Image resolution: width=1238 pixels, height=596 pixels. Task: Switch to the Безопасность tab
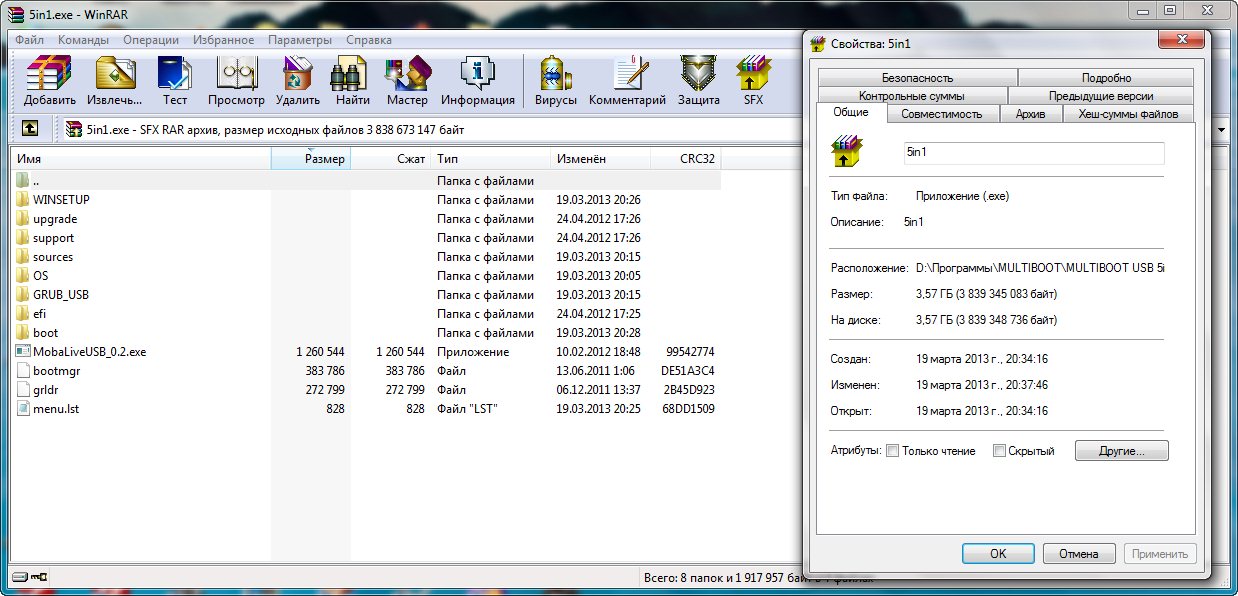point(917,78)
